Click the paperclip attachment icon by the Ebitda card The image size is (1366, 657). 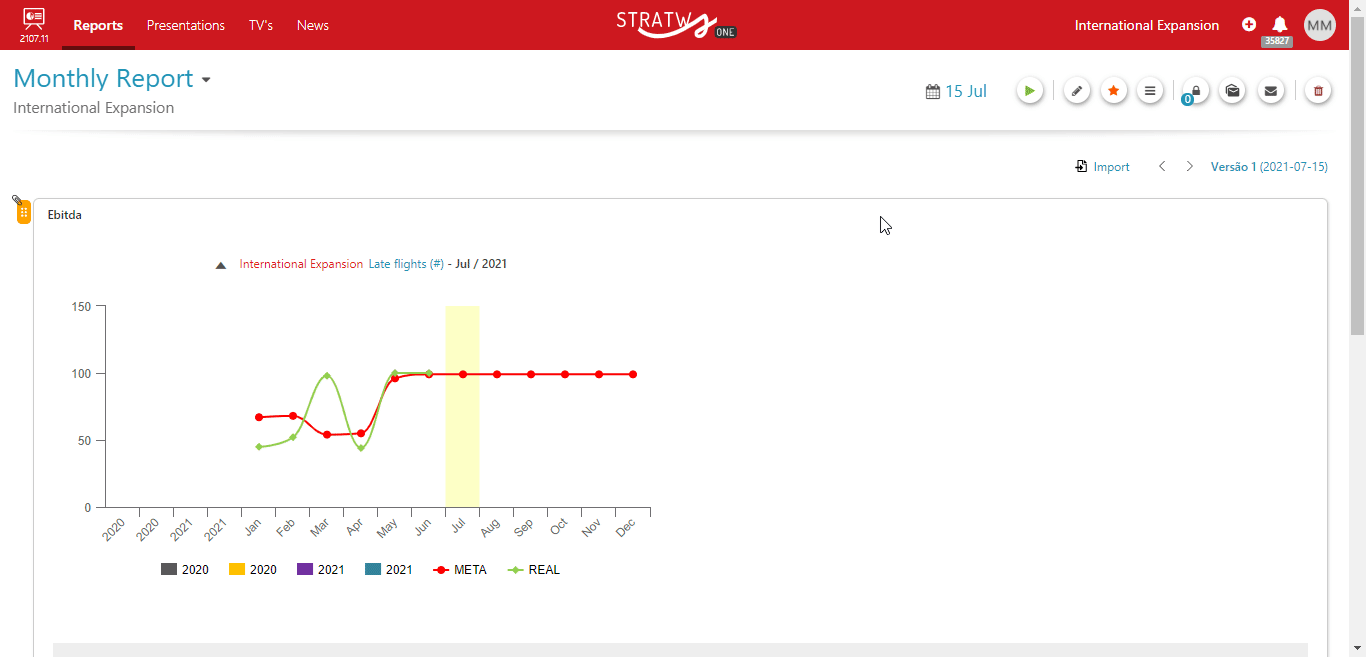pos(17,201)
